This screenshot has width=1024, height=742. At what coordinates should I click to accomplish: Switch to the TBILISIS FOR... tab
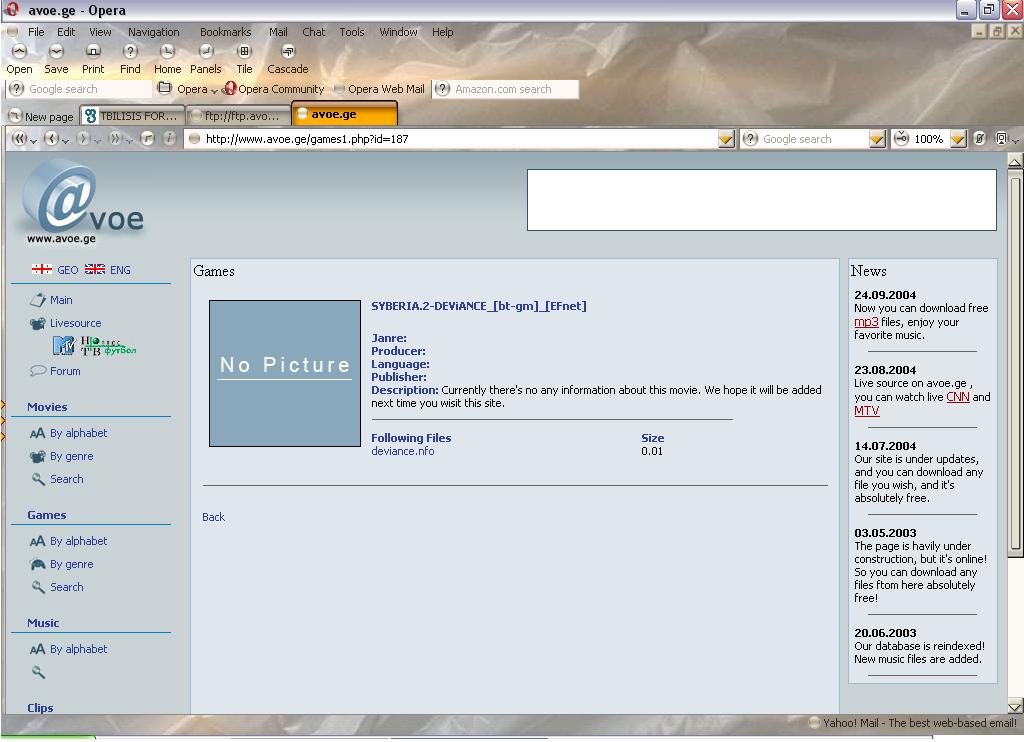pos(133,116)
